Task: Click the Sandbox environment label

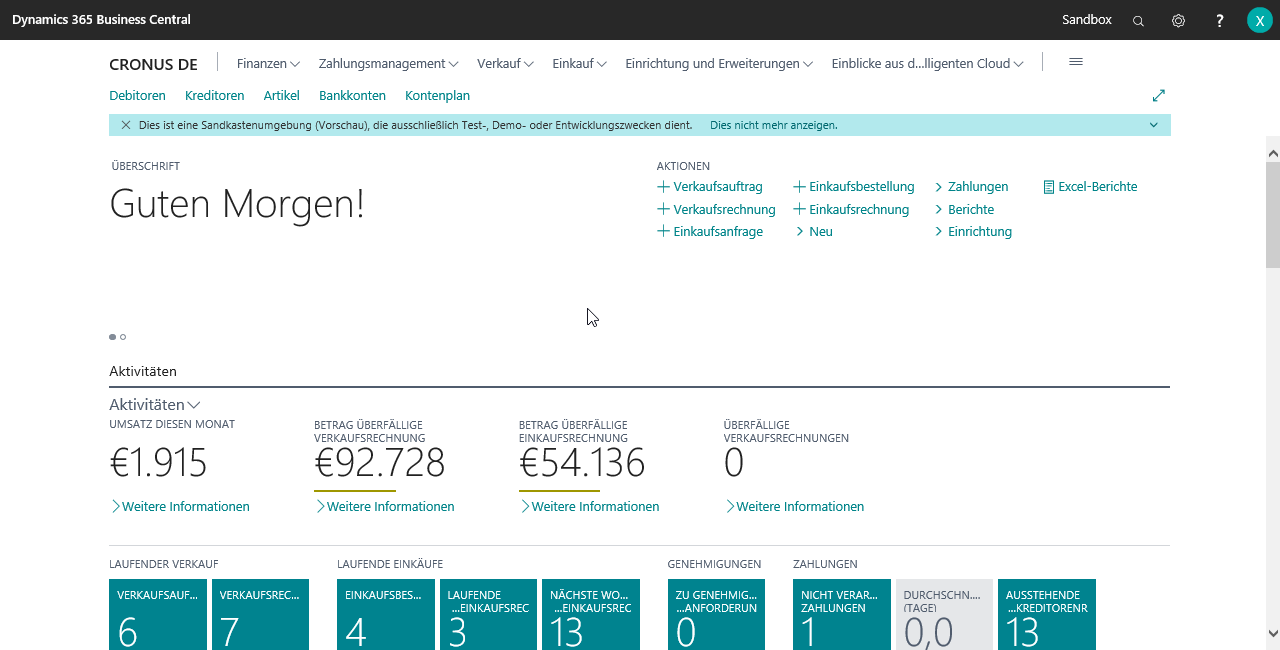Action: 1087,20
